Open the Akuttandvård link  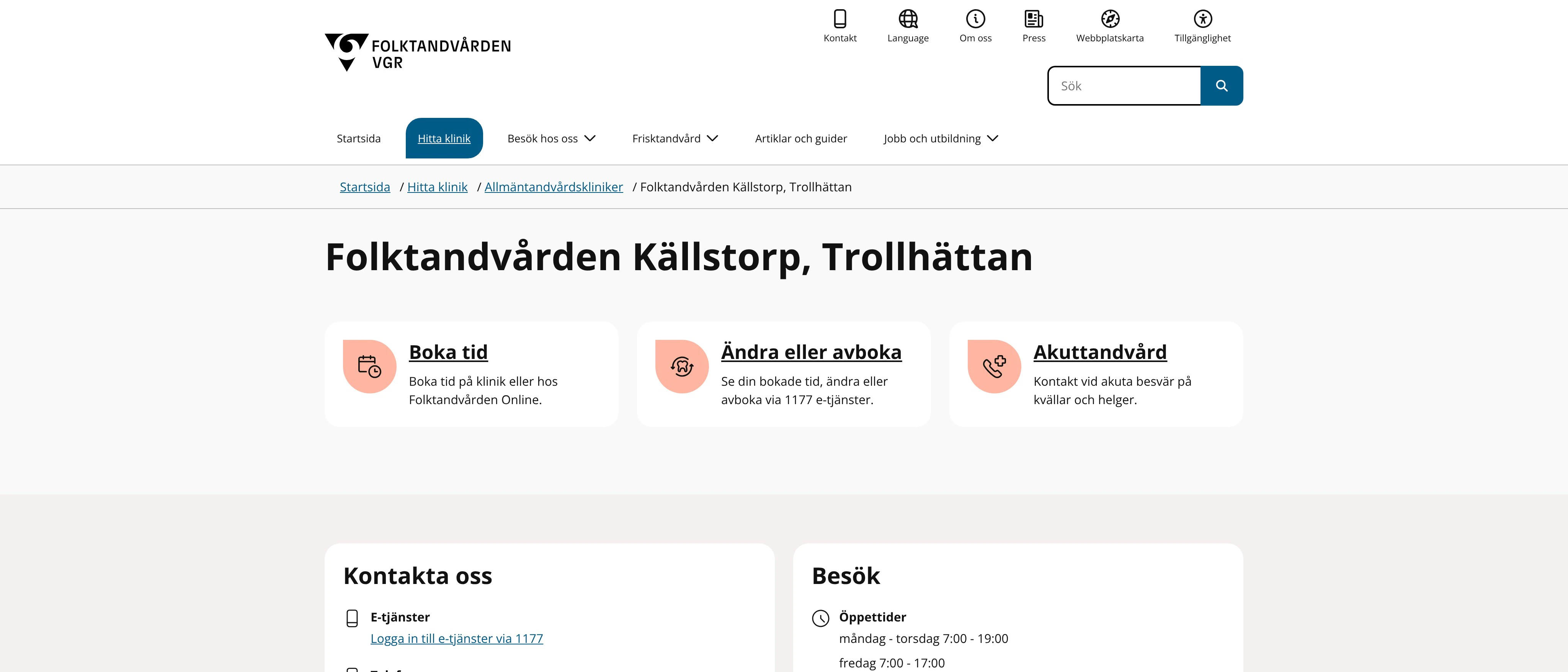pyautogui.click(x=1100, y=352)
